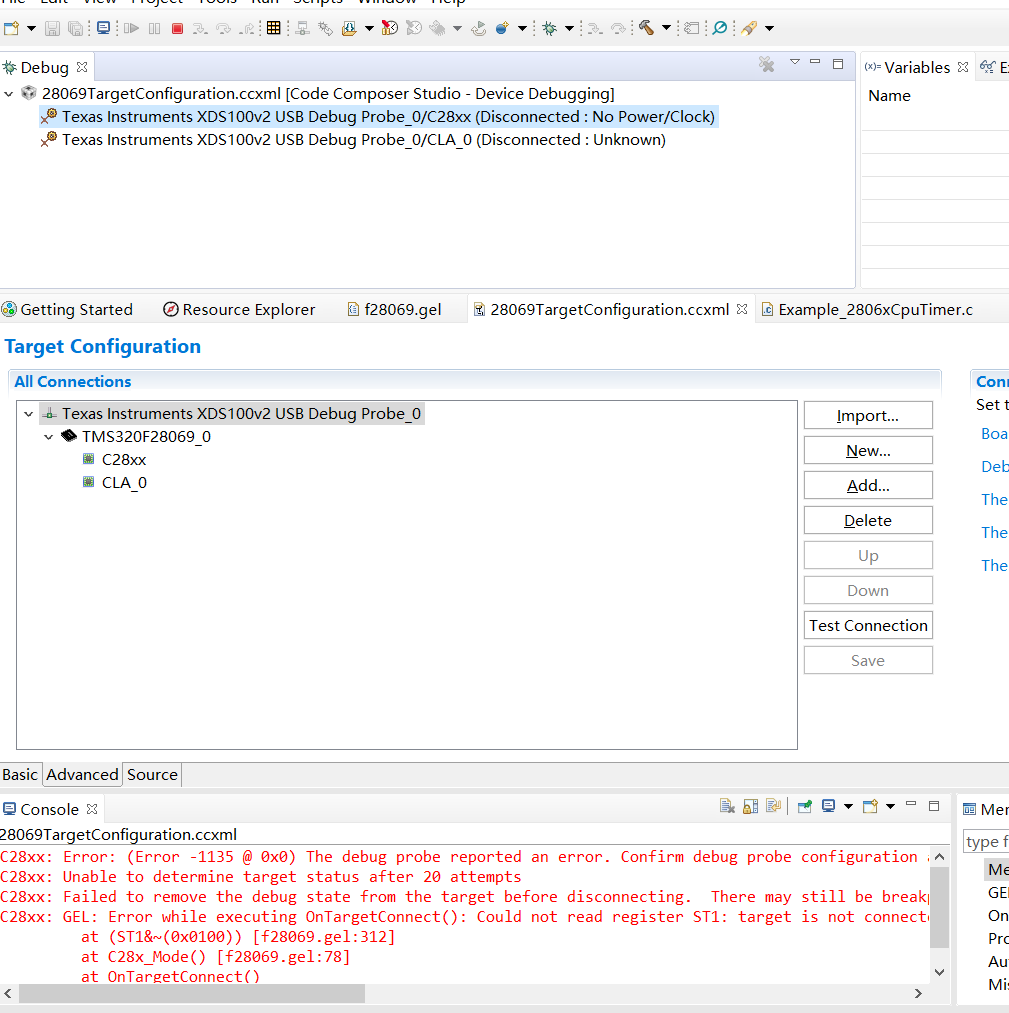1009x1013 pixels.
Task: Click the Suspend (pause) icon
Action: (x=153, y=28)
